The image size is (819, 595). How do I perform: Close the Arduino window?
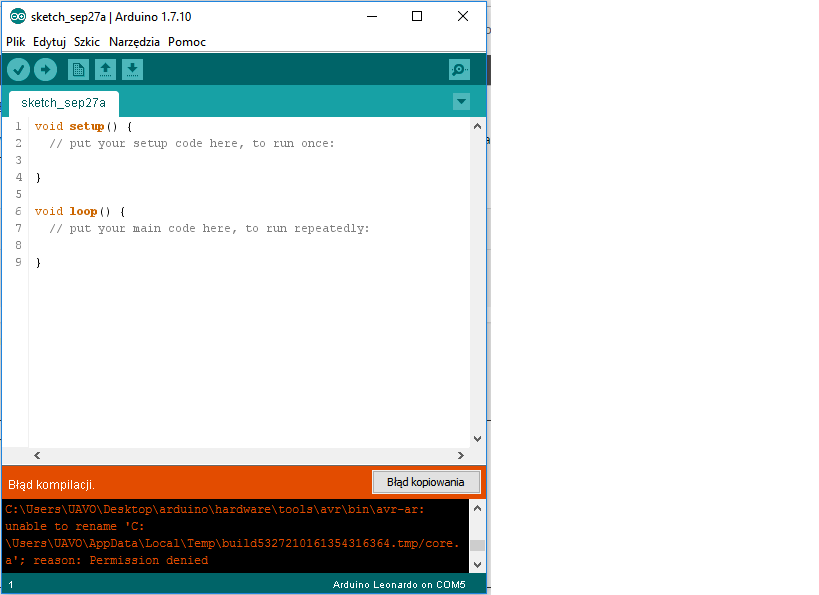463,17
